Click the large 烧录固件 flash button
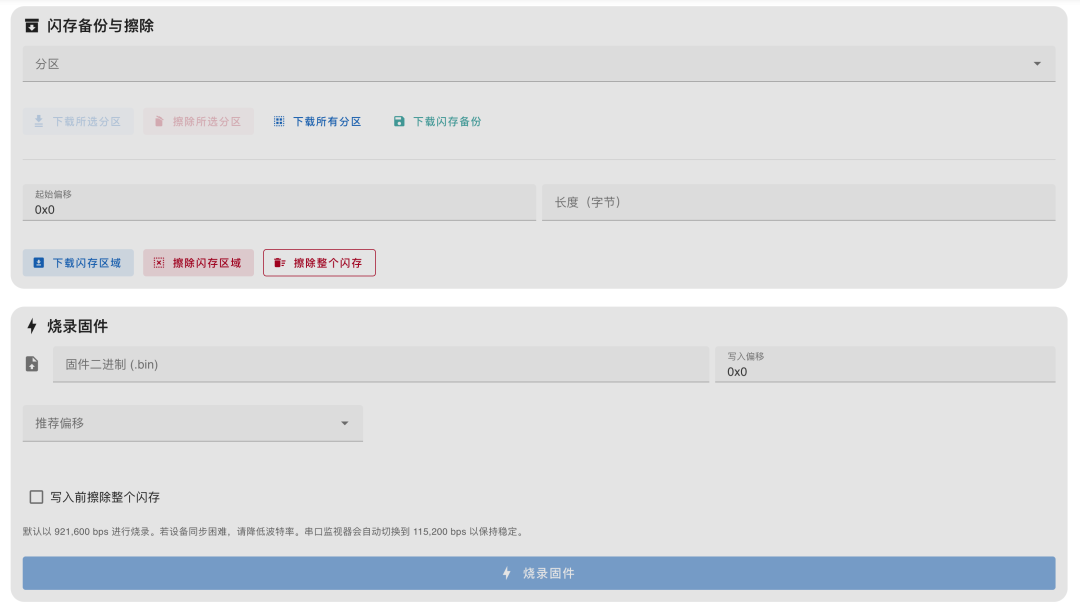Screen dimensions: 1080x605 (539, 573)
